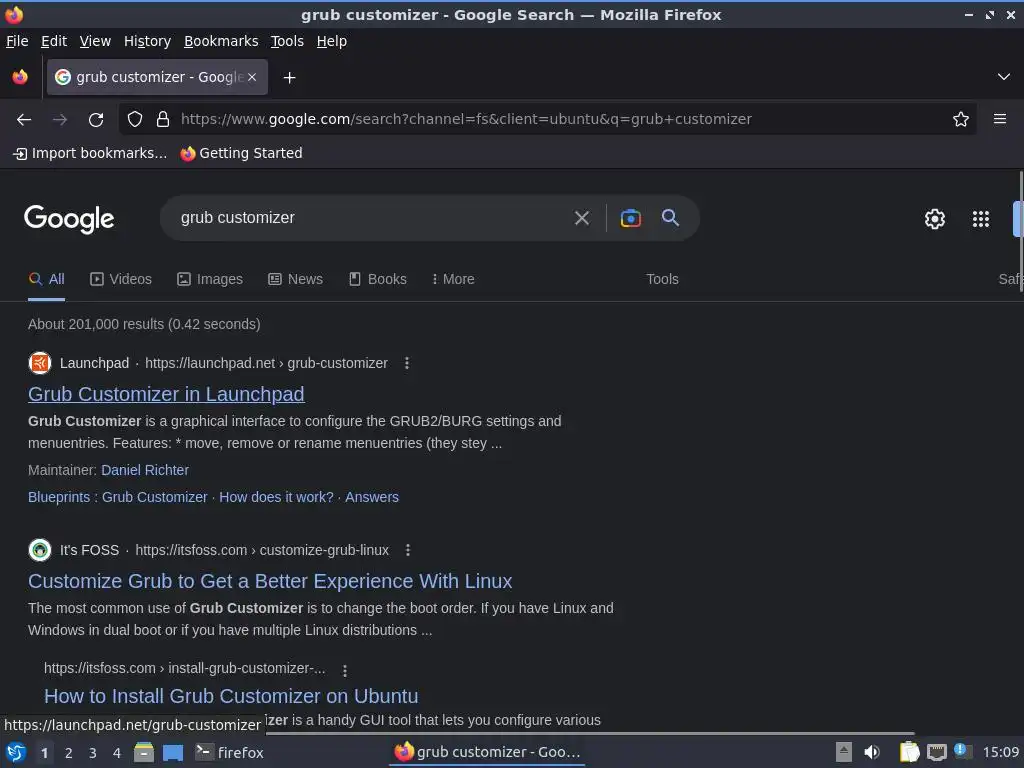Image resolution: width=1024 pixels, height=768 pixels.
Task: Expand the More search categories
Action: coord(453,280)
